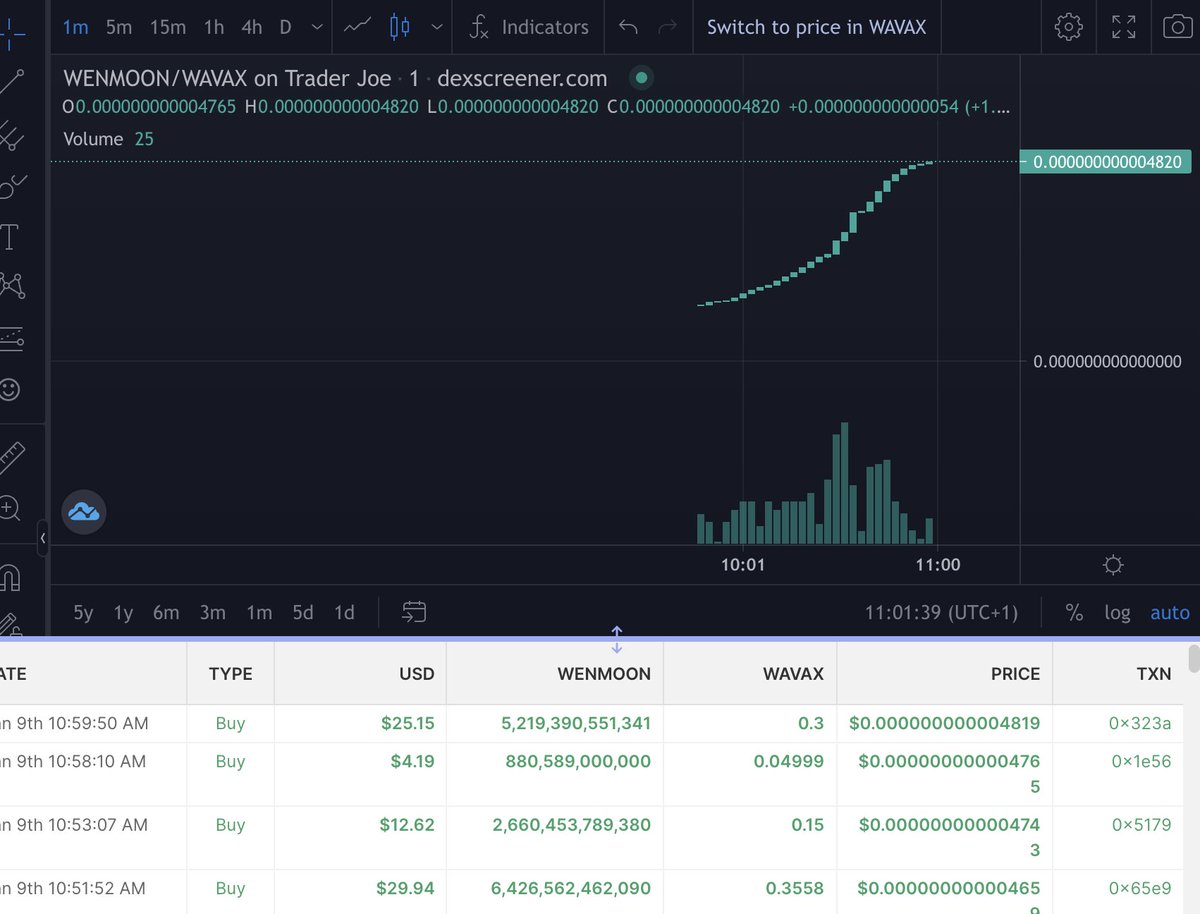Toggle percentage price scale
1200x914 pixels.
[1074, 612]
